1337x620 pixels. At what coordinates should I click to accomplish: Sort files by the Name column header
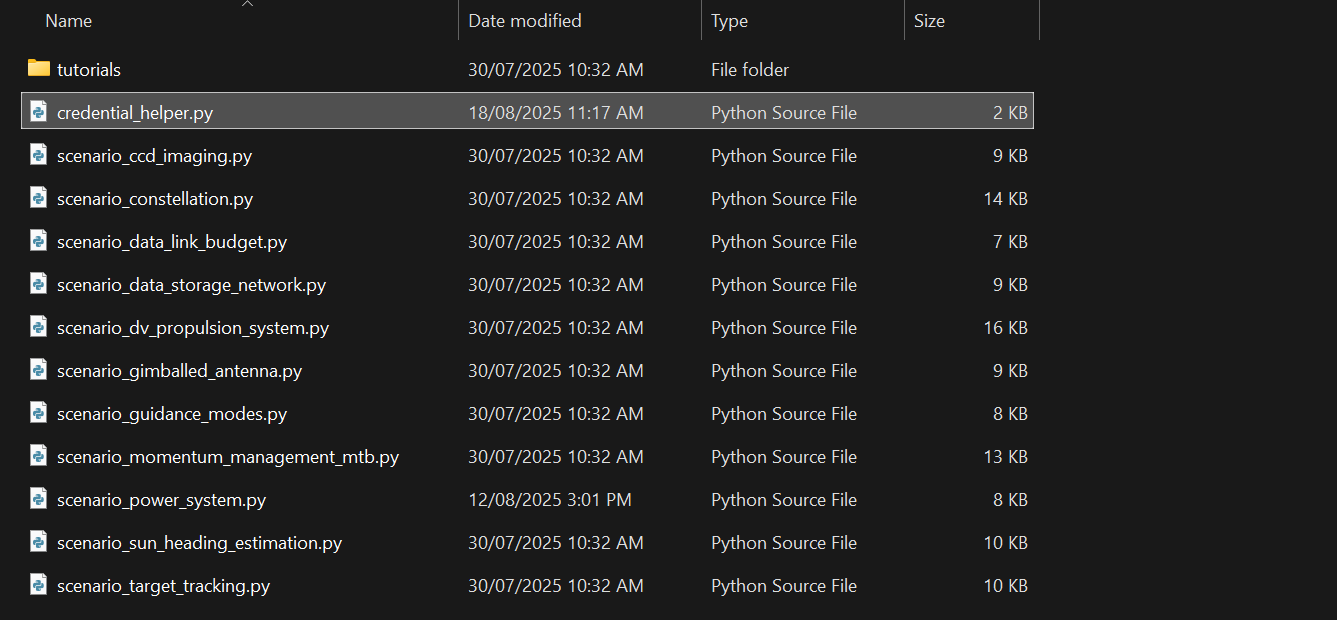(69, 21)
